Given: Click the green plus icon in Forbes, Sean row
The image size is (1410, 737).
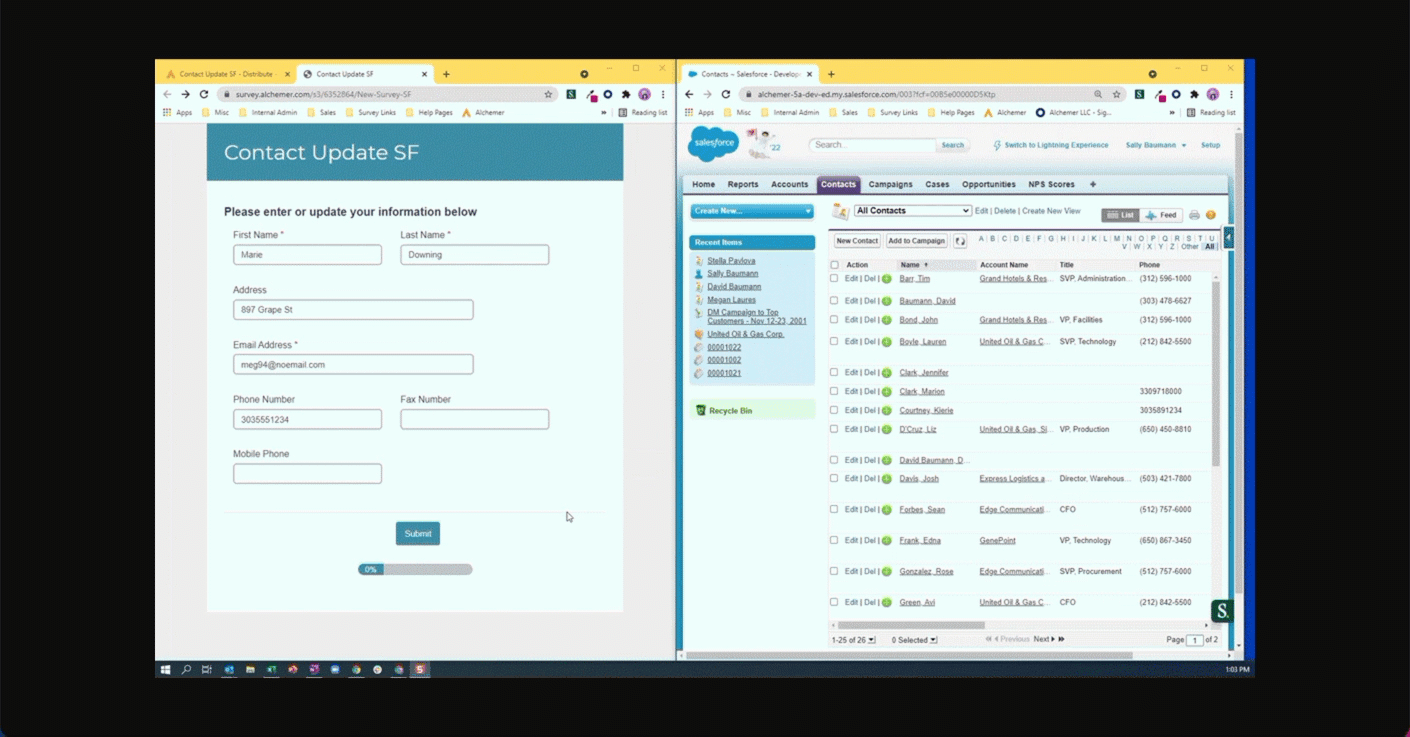Looking at the screenshot, I should pyautogui.click(x=886, y=510).
